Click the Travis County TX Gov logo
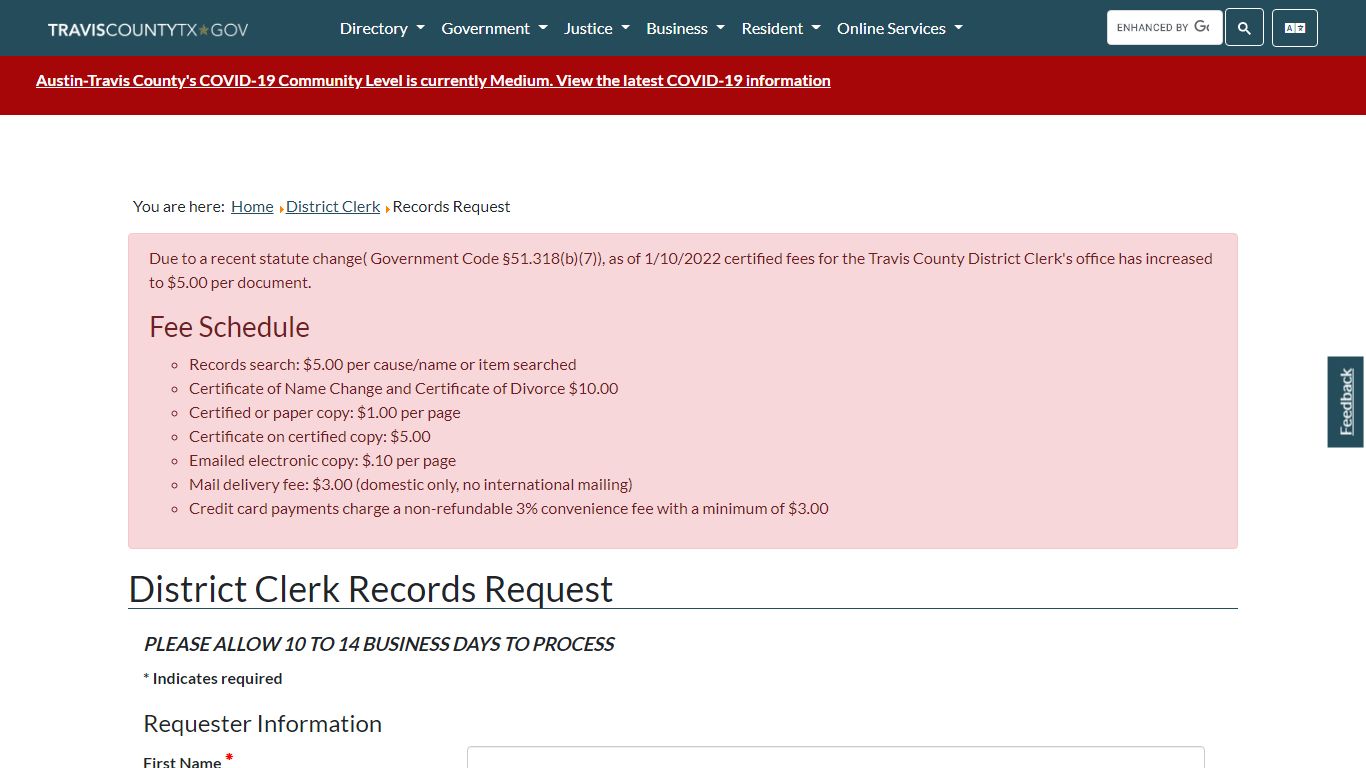Screen dimensions: 1366x768 click(x=148, y=29)
